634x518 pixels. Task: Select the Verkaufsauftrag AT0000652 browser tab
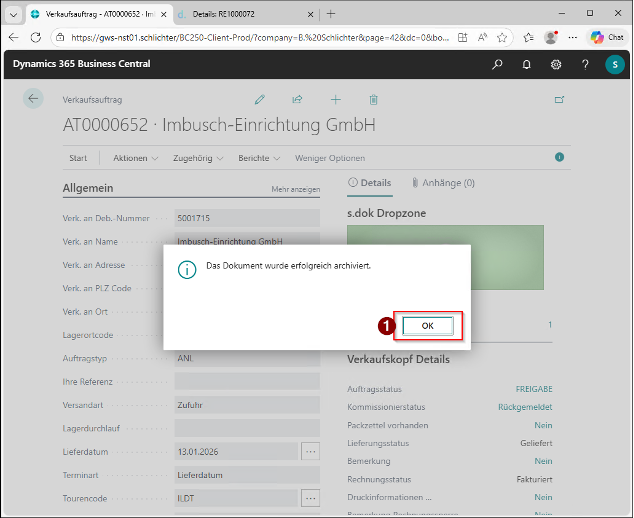(100, 14)
